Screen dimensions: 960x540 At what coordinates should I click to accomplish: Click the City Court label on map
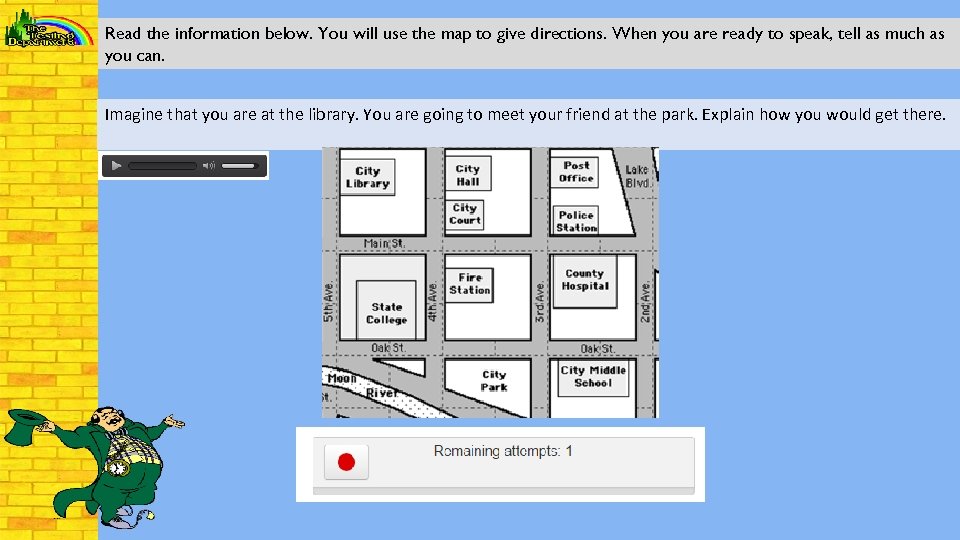(x=465, y=214)
